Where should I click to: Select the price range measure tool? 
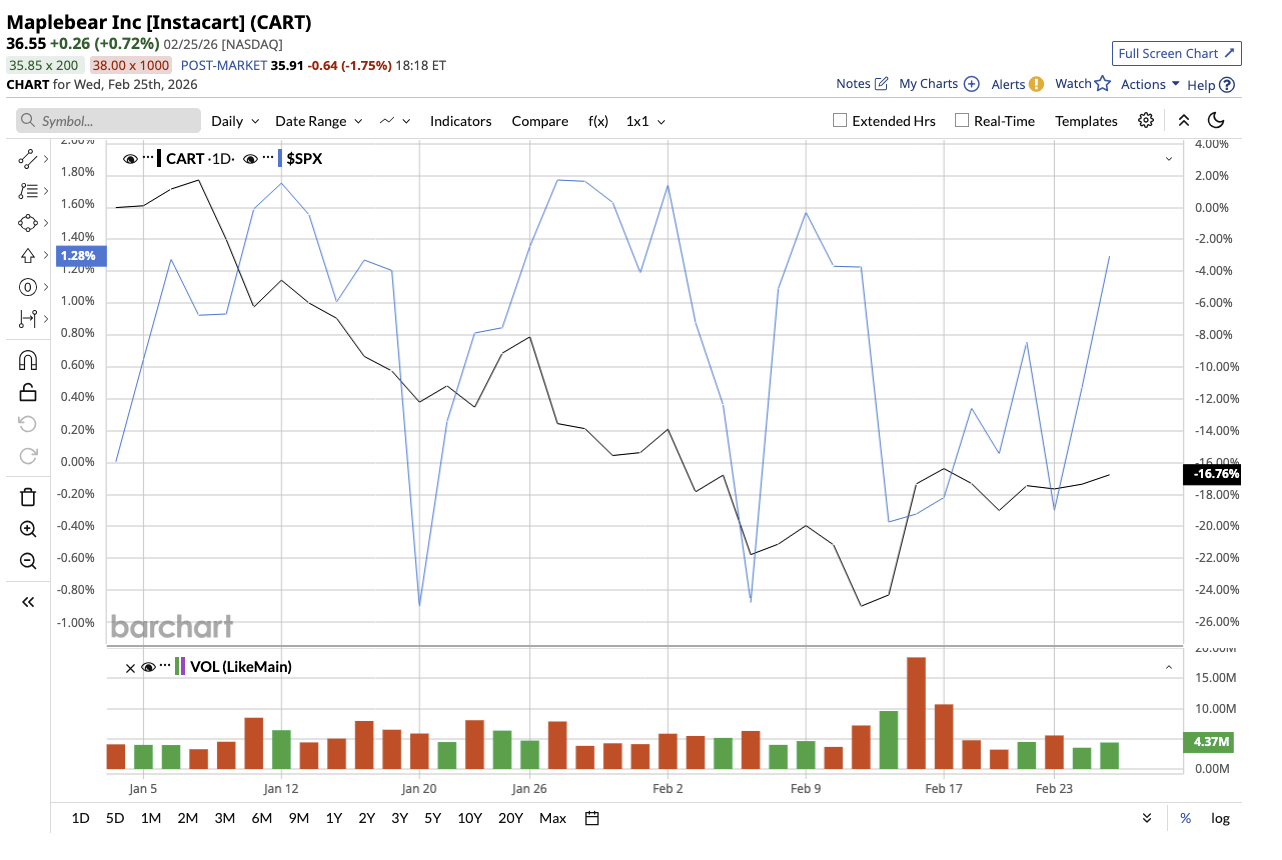(28, 319)
